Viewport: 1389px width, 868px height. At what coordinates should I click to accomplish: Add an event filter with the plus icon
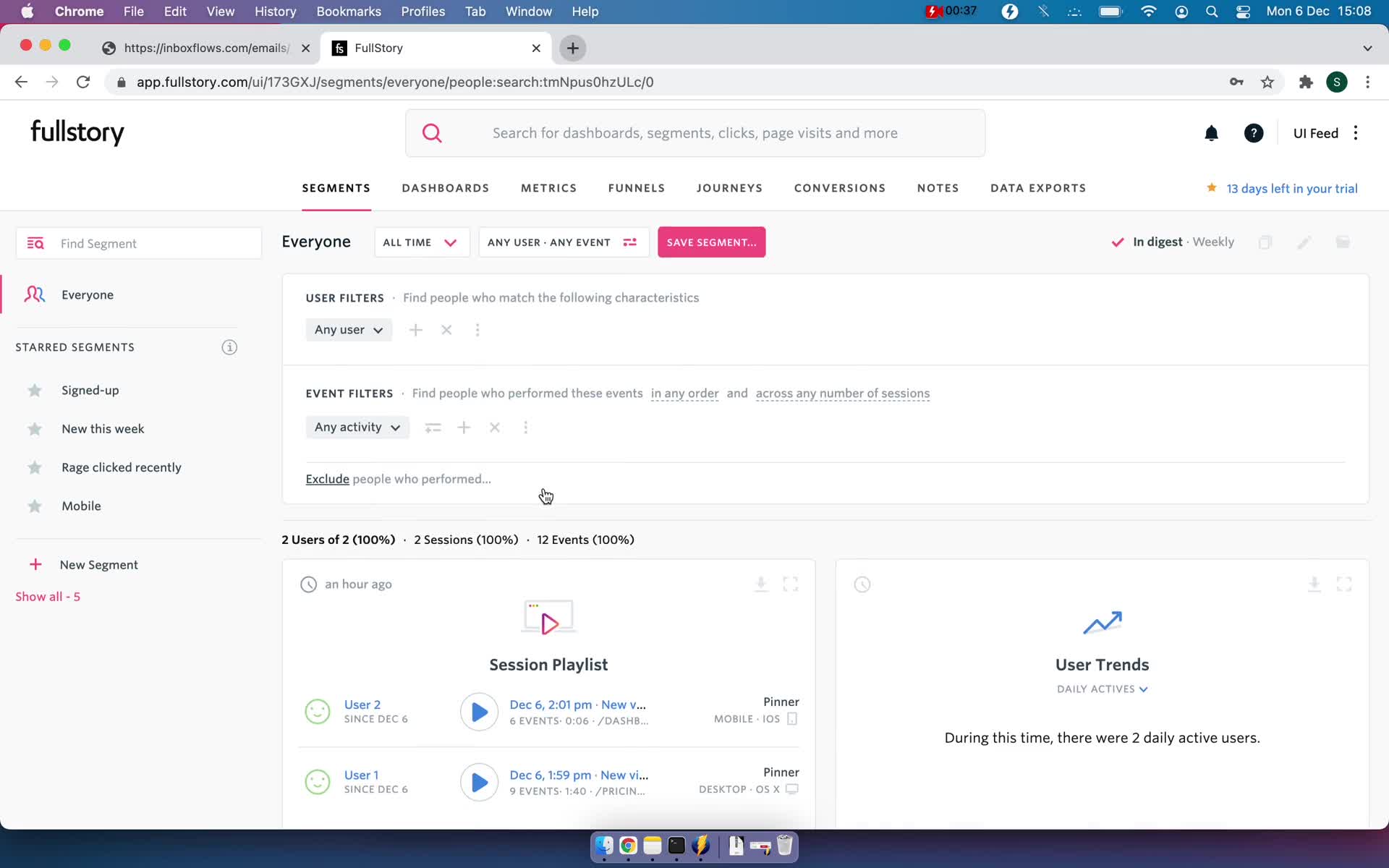464,427
